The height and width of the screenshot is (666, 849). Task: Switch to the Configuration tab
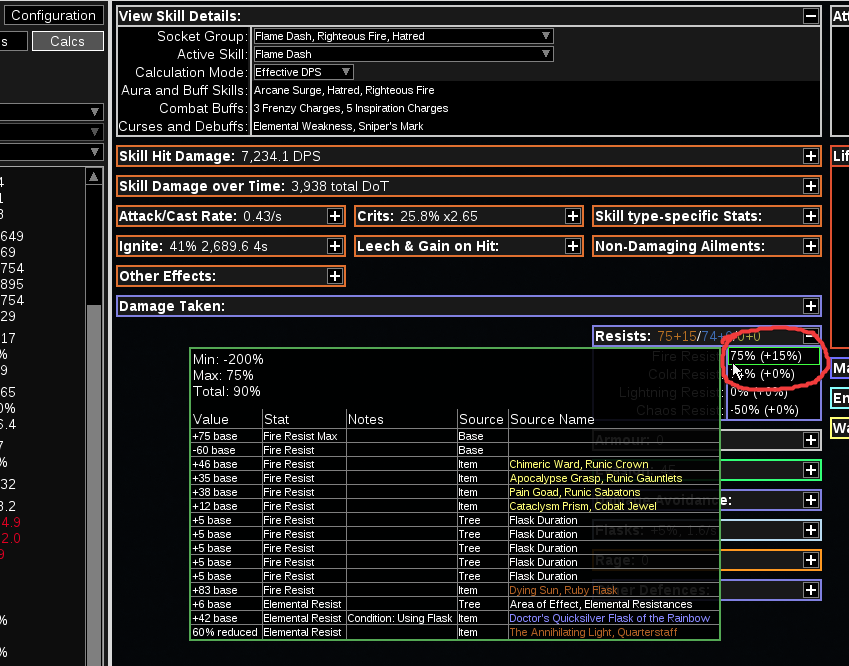pyautogui.click(x=53, y=15)
